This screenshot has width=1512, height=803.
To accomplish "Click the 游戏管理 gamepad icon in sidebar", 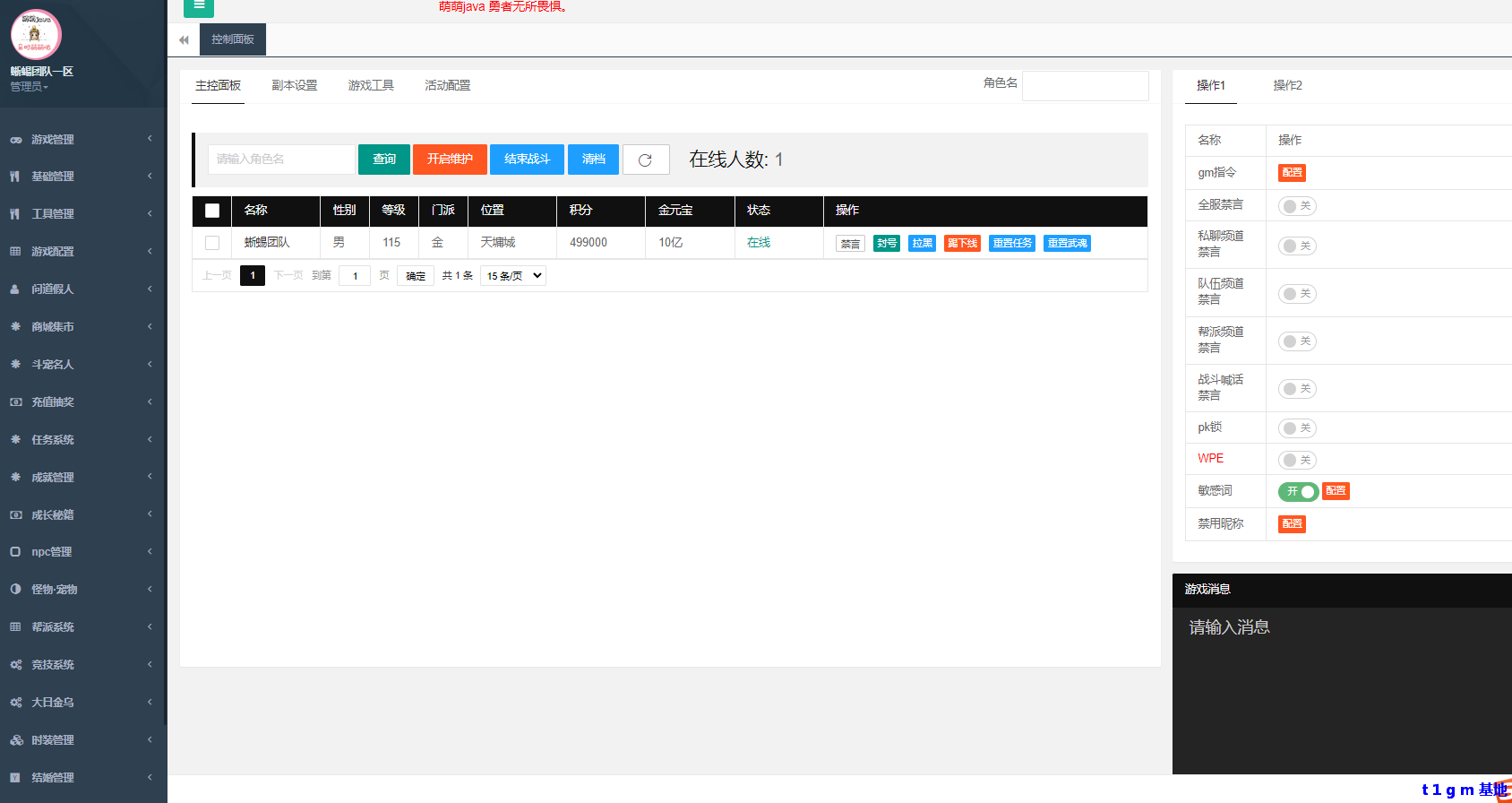I will click(15, 140).
